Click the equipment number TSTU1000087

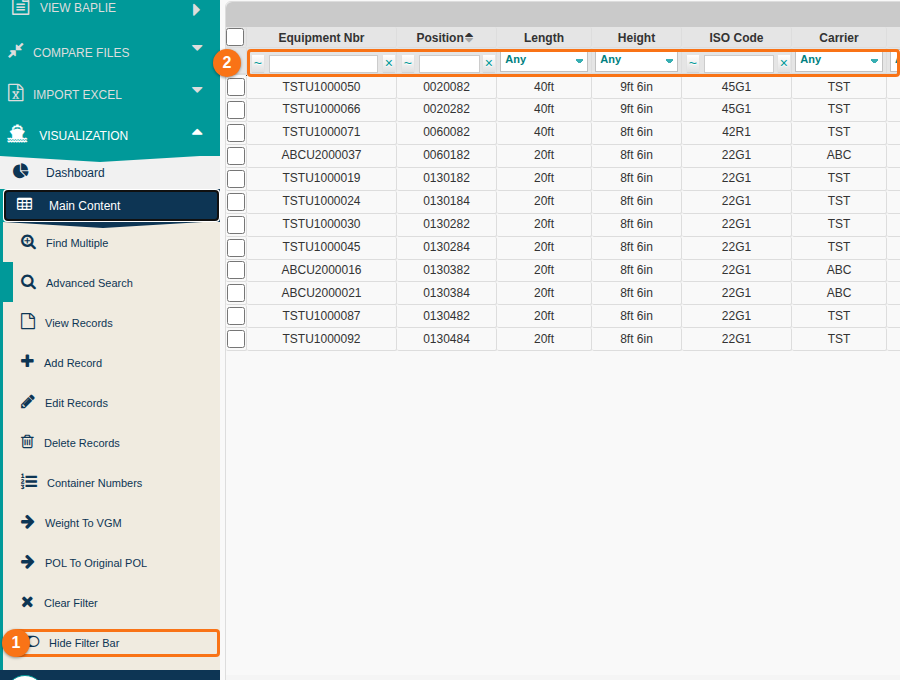pos(321,316)
